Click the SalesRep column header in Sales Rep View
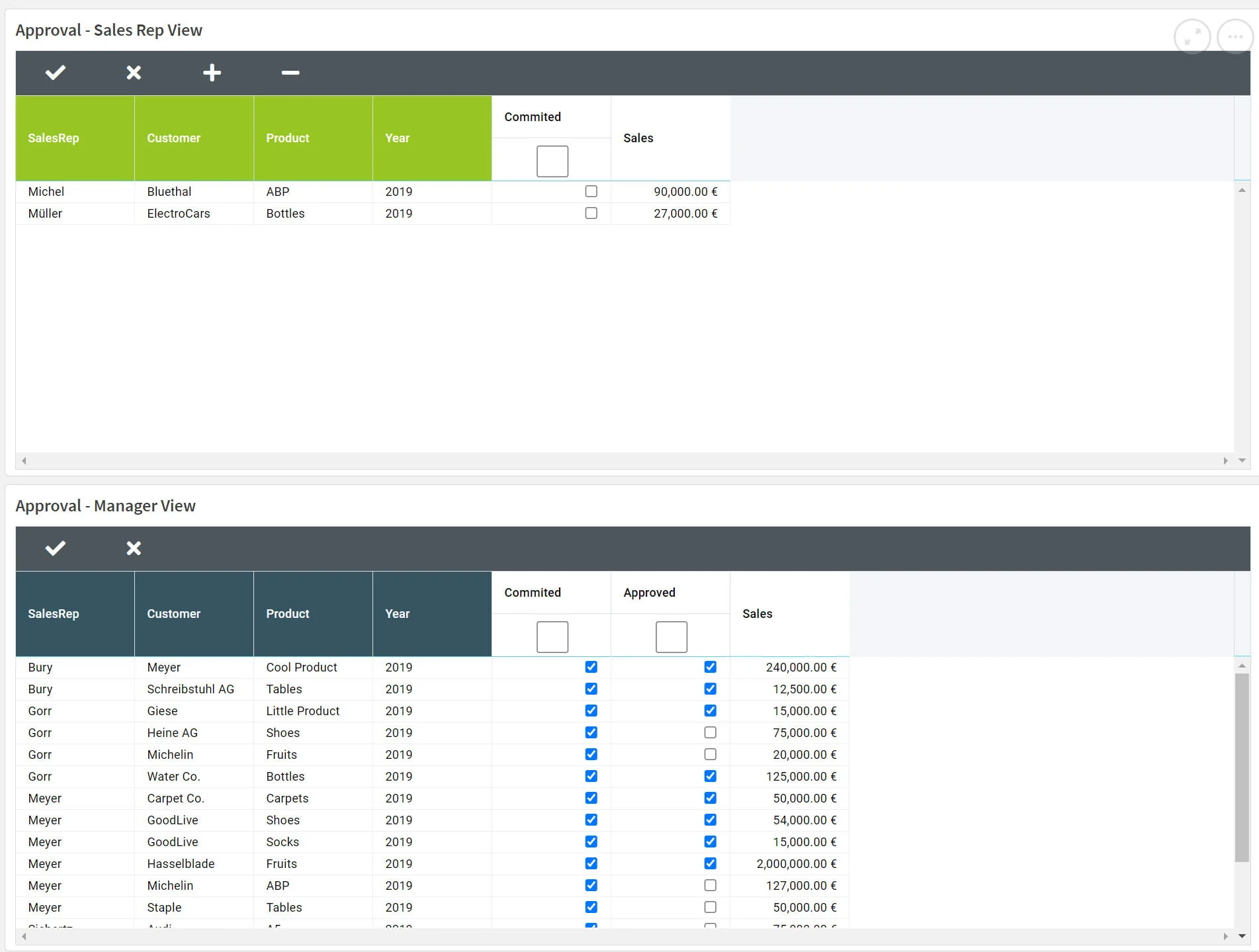1259x952 pixels. pyautogui.click(x=75, y=138)
